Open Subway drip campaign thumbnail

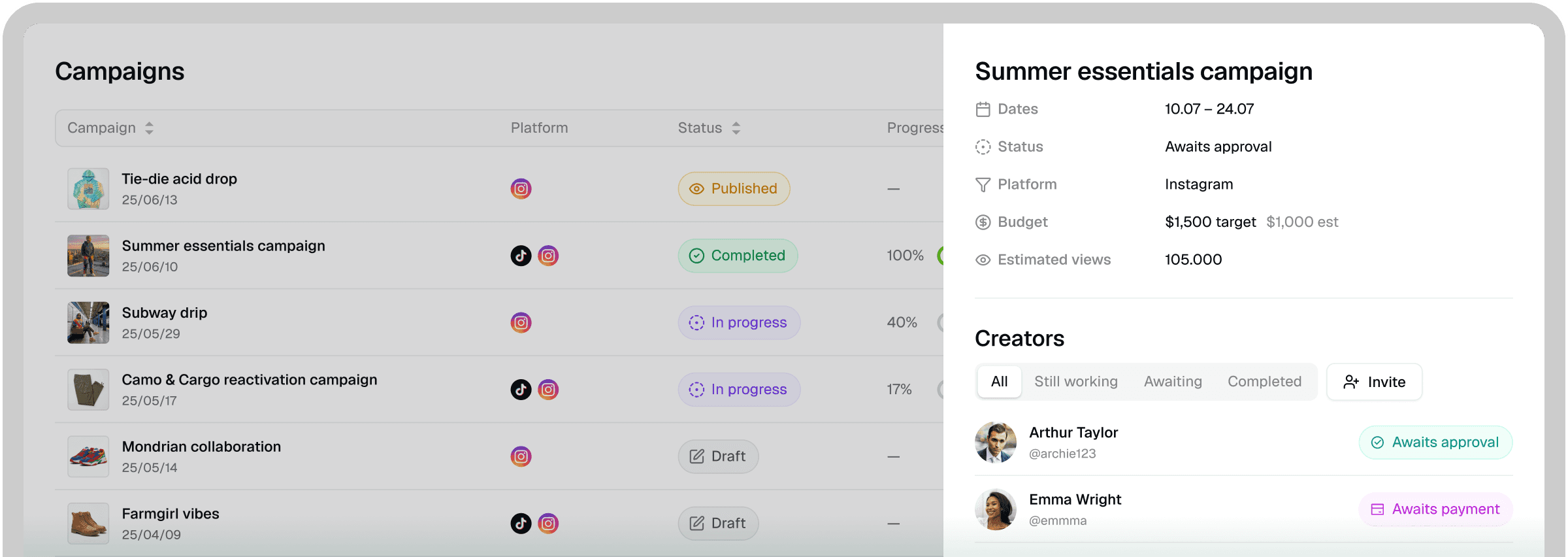click(88, 322)
